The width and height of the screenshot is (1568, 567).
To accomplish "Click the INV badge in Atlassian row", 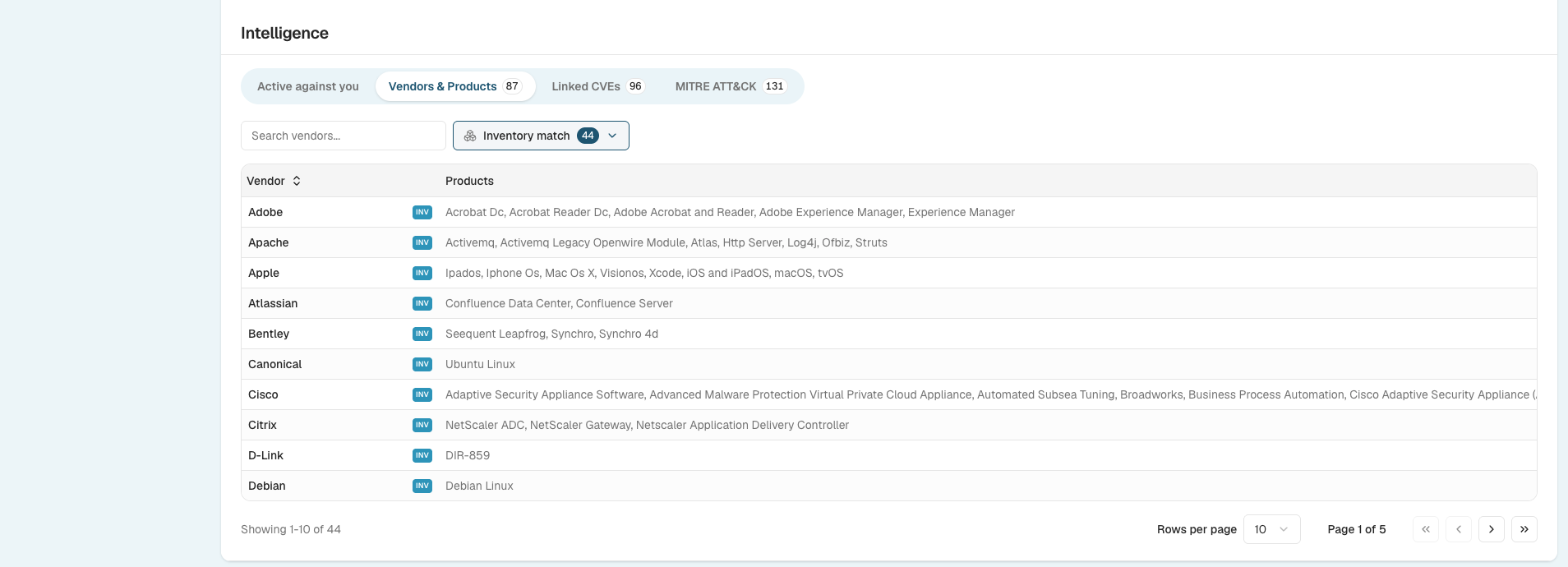I will point(422,303).
